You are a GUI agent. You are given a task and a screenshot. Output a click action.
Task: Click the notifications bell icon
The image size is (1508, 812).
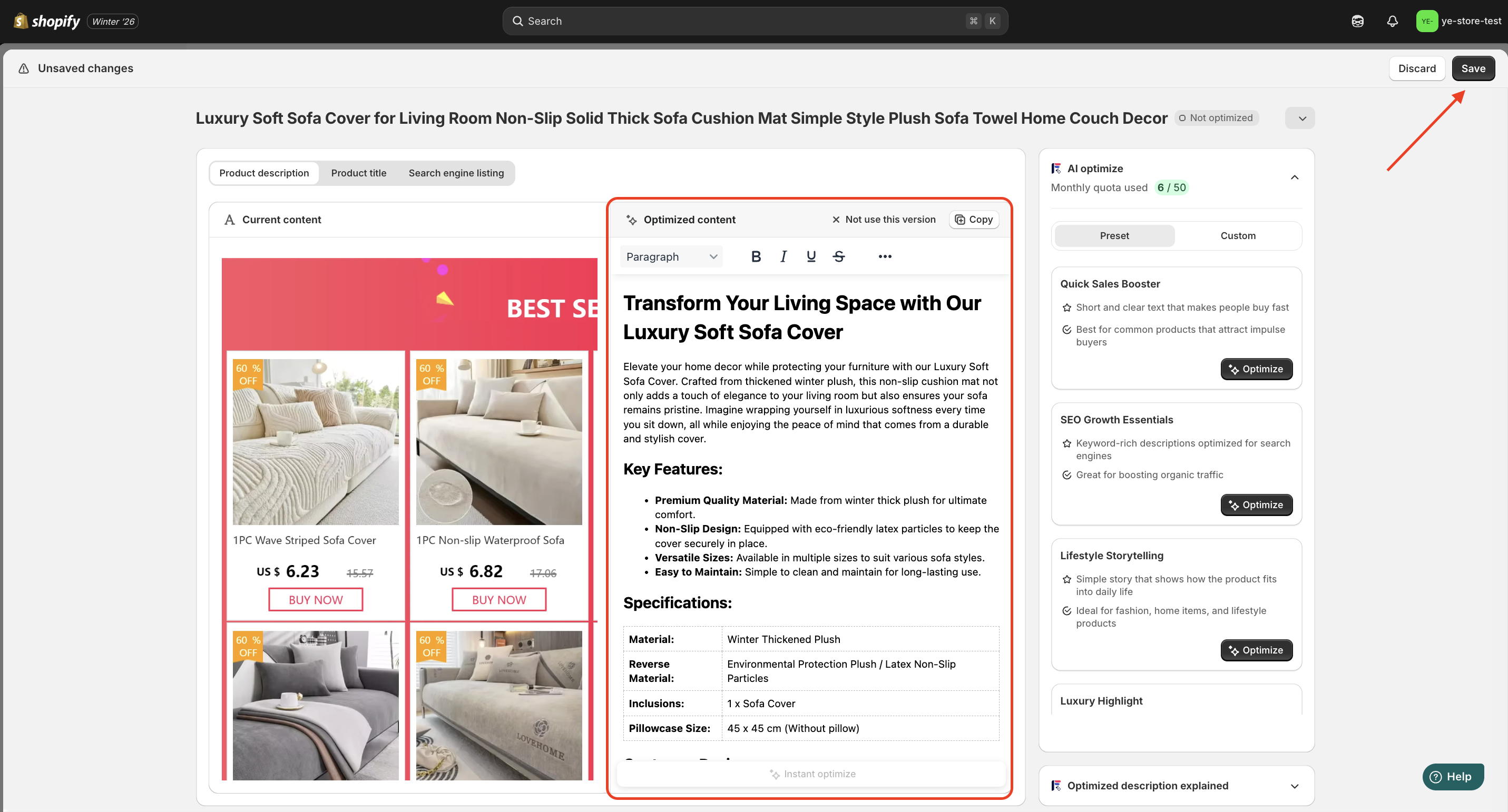pos(1392,21)
